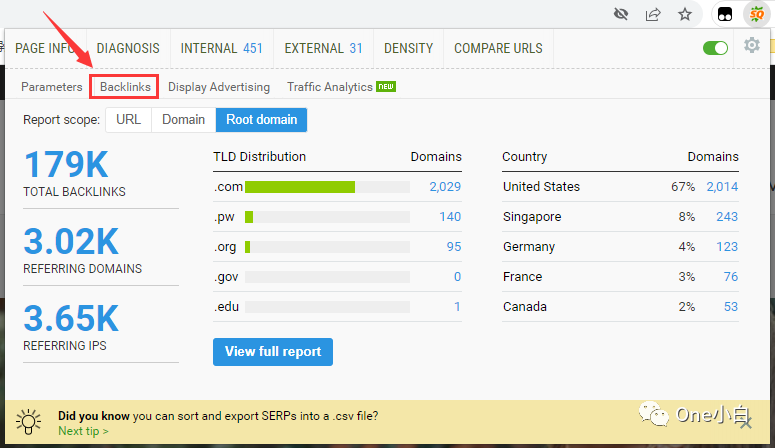Open the Display Advertising sub-tab
Viewport: 775px width, 448px height.
[x=219, y=87]
